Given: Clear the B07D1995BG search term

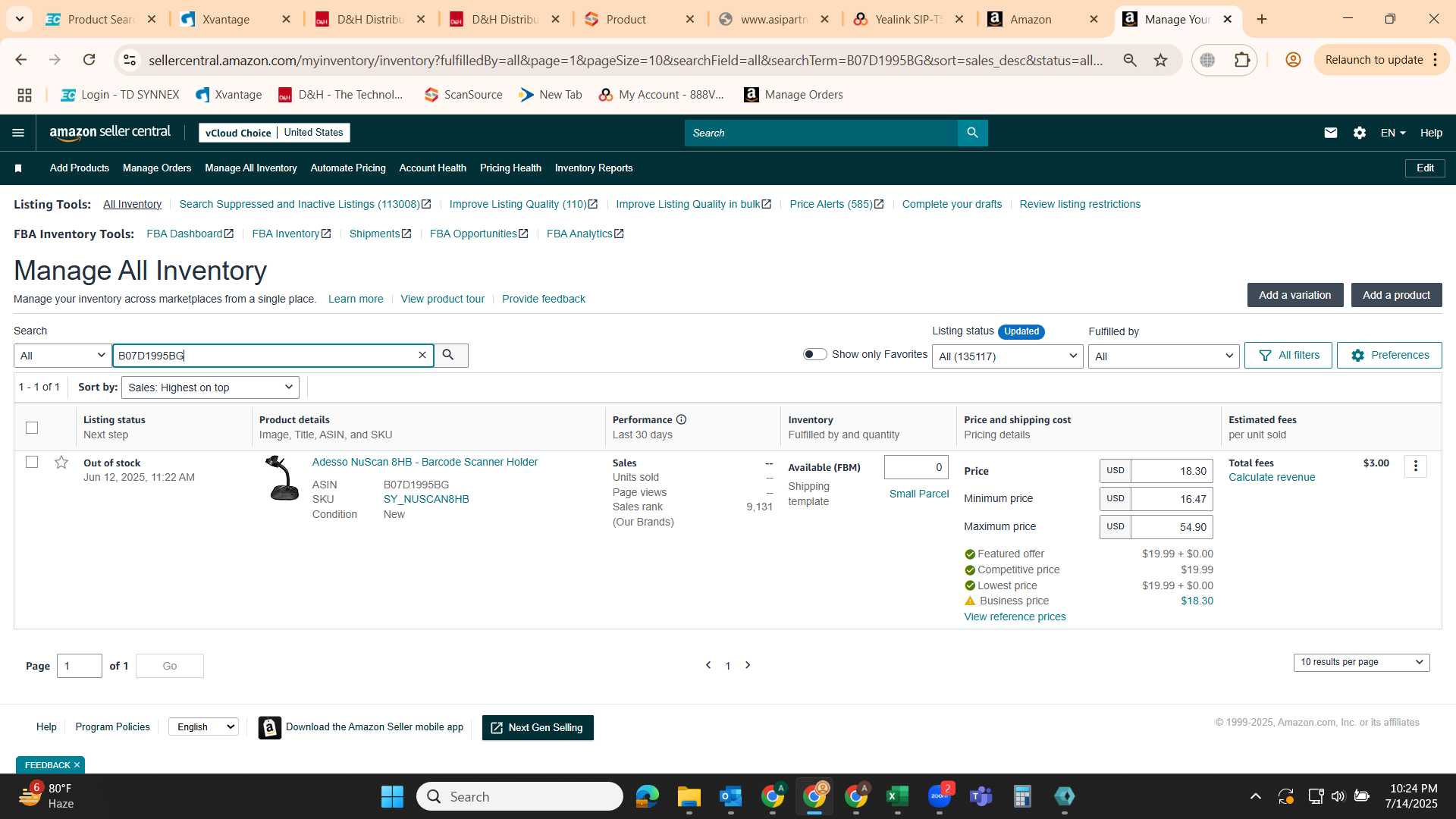Looking at the screenshot, I should 422,355.
